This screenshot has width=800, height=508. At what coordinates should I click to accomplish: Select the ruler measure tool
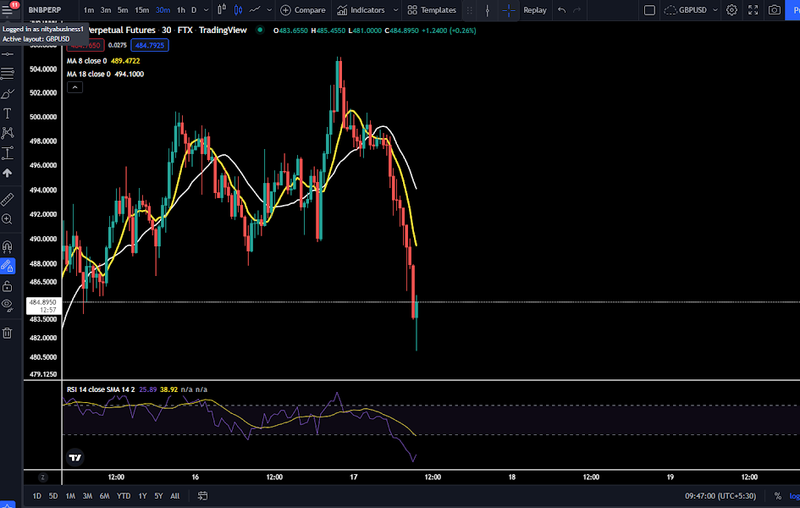click(8, 199)
